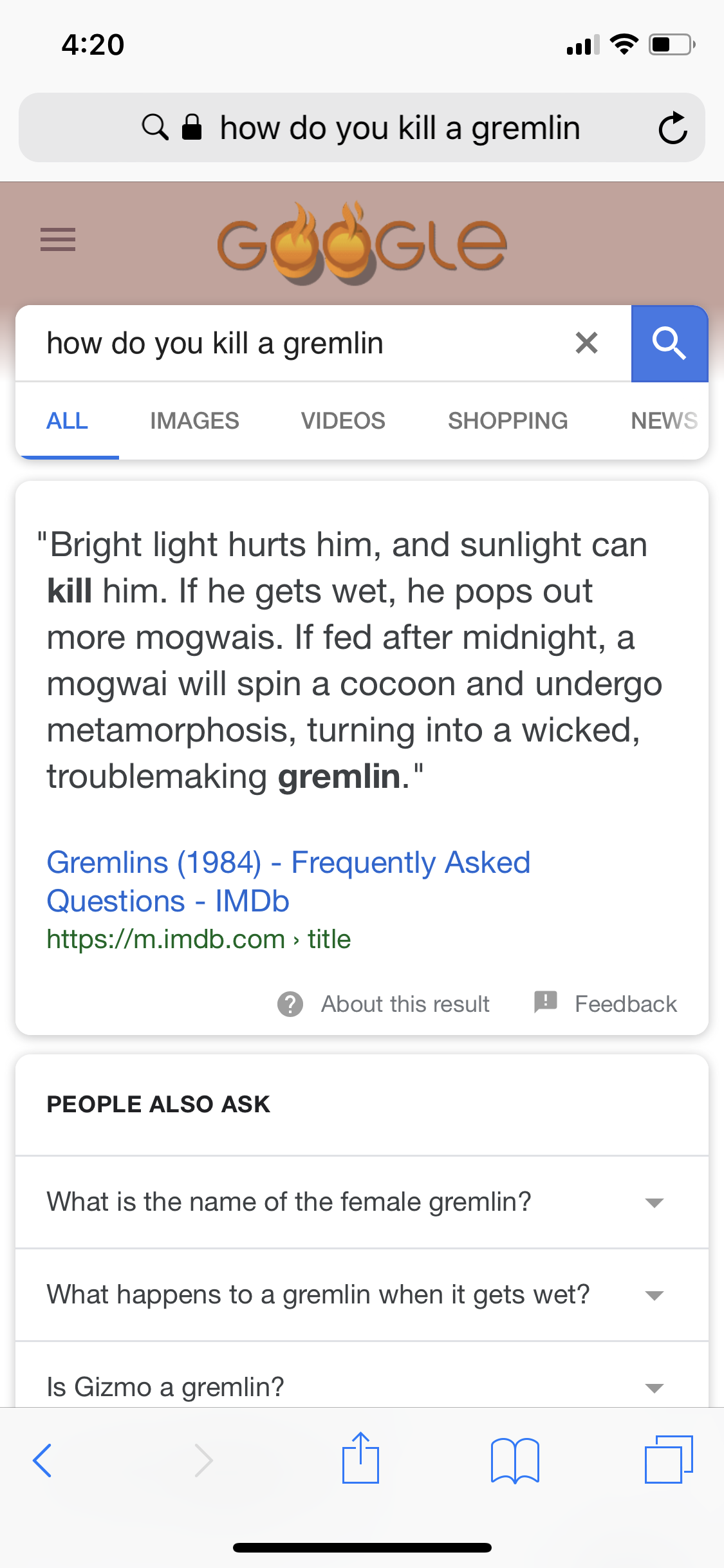Tap the Safari share icon
The width and height of the screenshot is (724, 1568).
[360, 1458]
